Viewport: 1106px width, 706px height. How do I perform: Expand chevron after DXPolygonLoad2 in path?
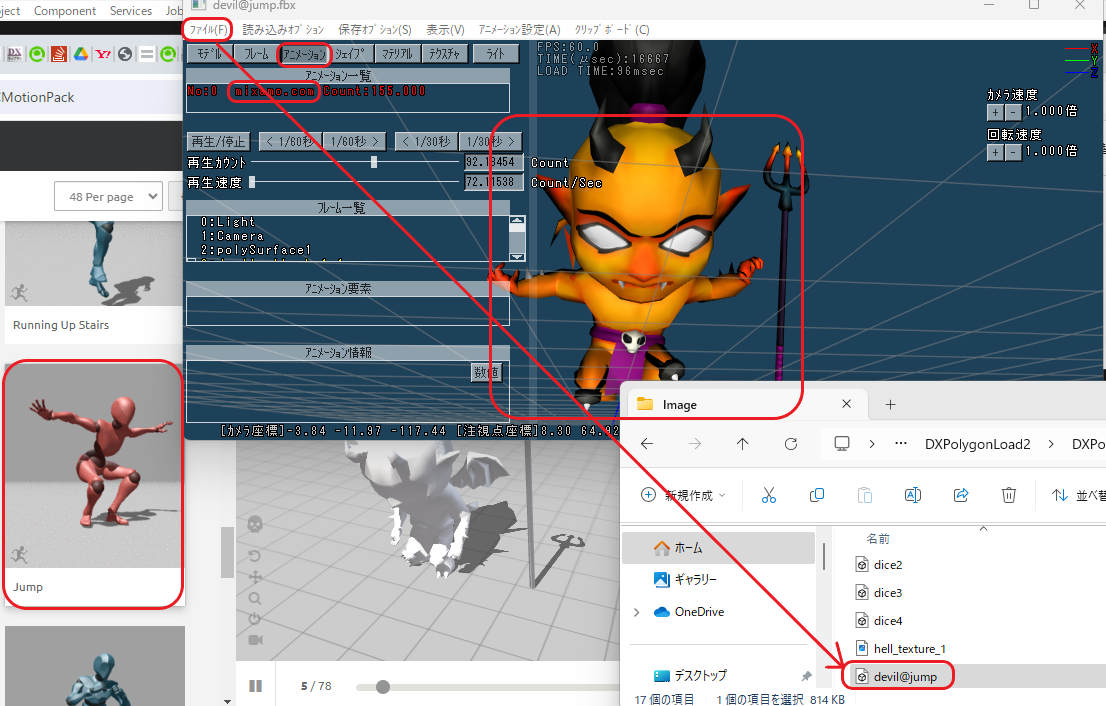(x=1051, y=444)
